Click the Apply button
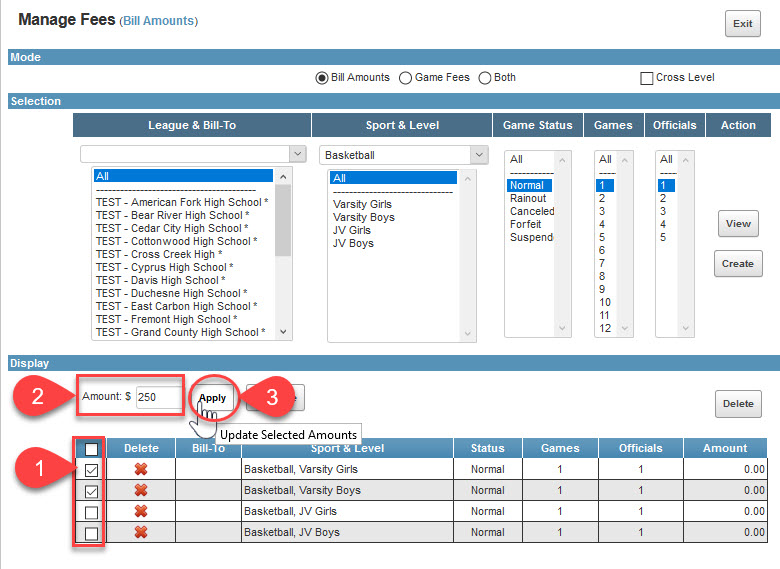This screenshot has width=780, height=569. click(x=212, y=397)
